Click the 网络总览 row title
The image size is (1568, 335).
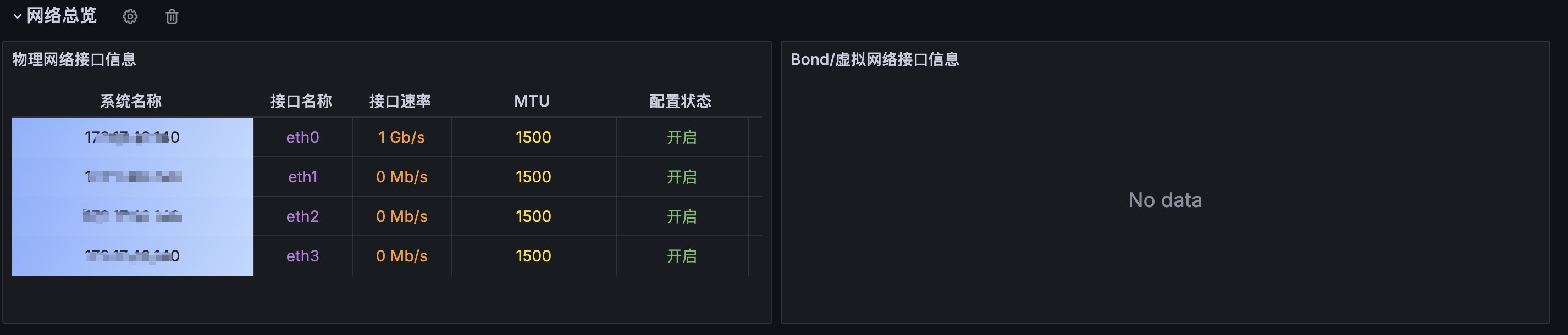62,16
